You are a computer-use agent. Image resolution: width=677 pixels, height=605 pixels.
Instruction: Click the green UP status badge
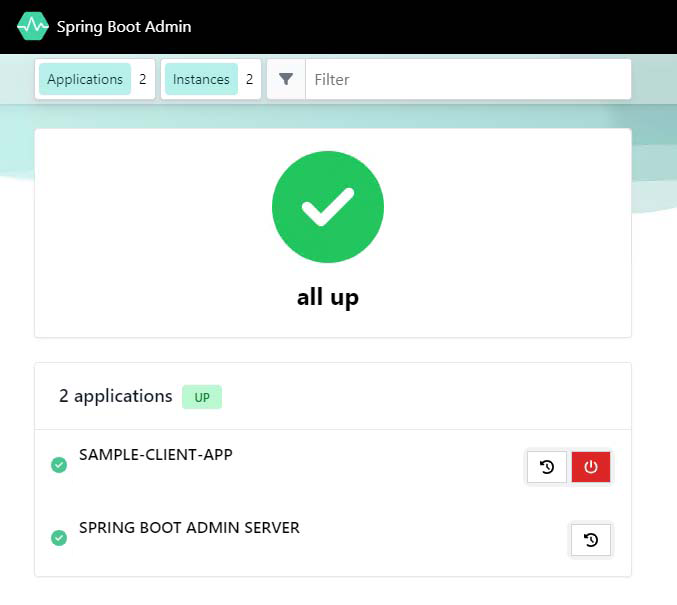point(202,397)
